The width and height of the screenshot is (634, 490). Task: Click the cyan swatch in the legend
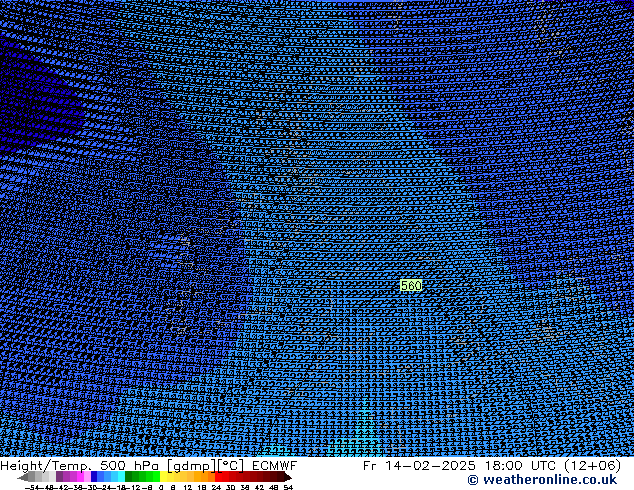tap(121, 477)
